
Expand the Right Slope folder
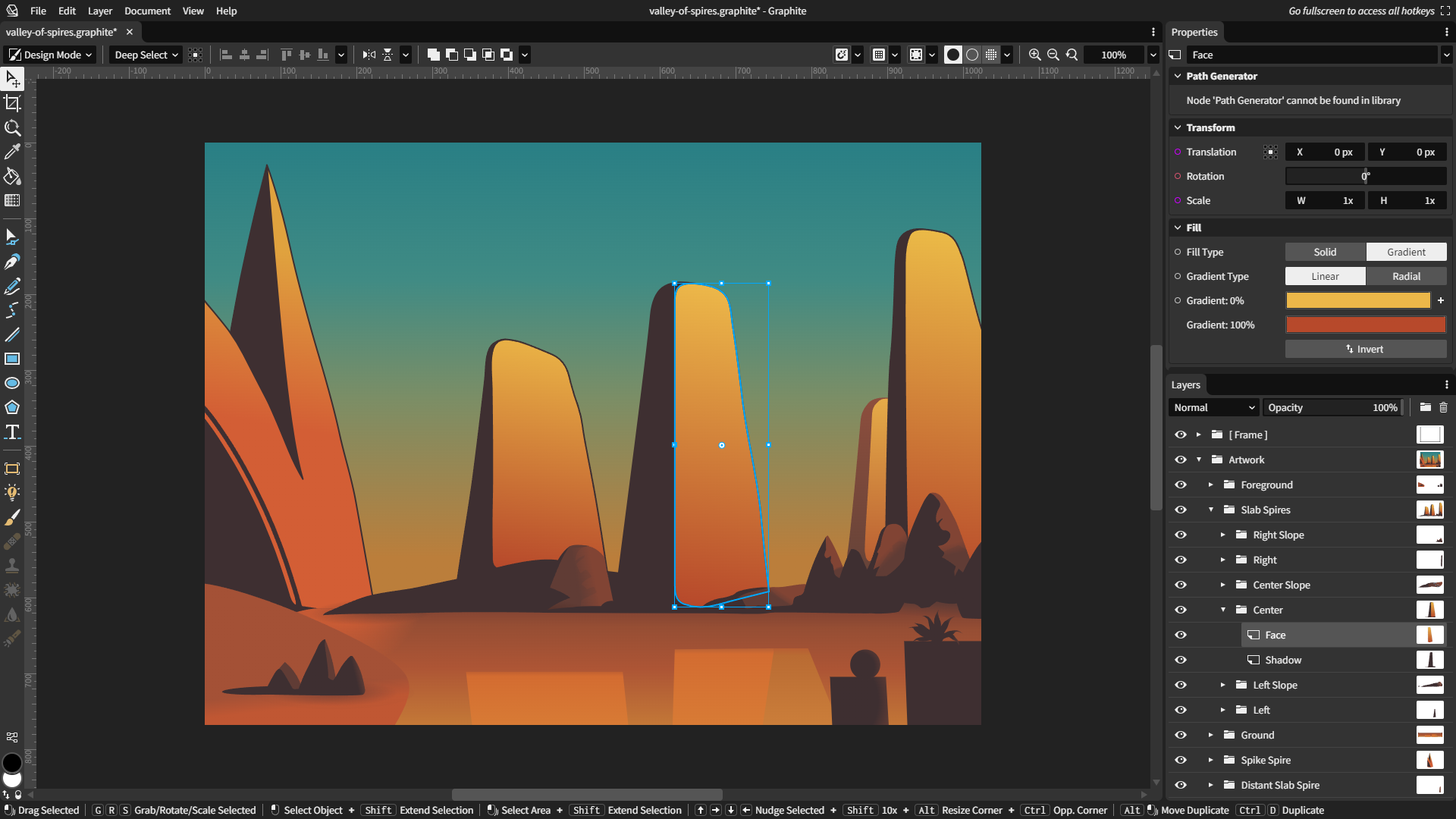(1222, 535)
